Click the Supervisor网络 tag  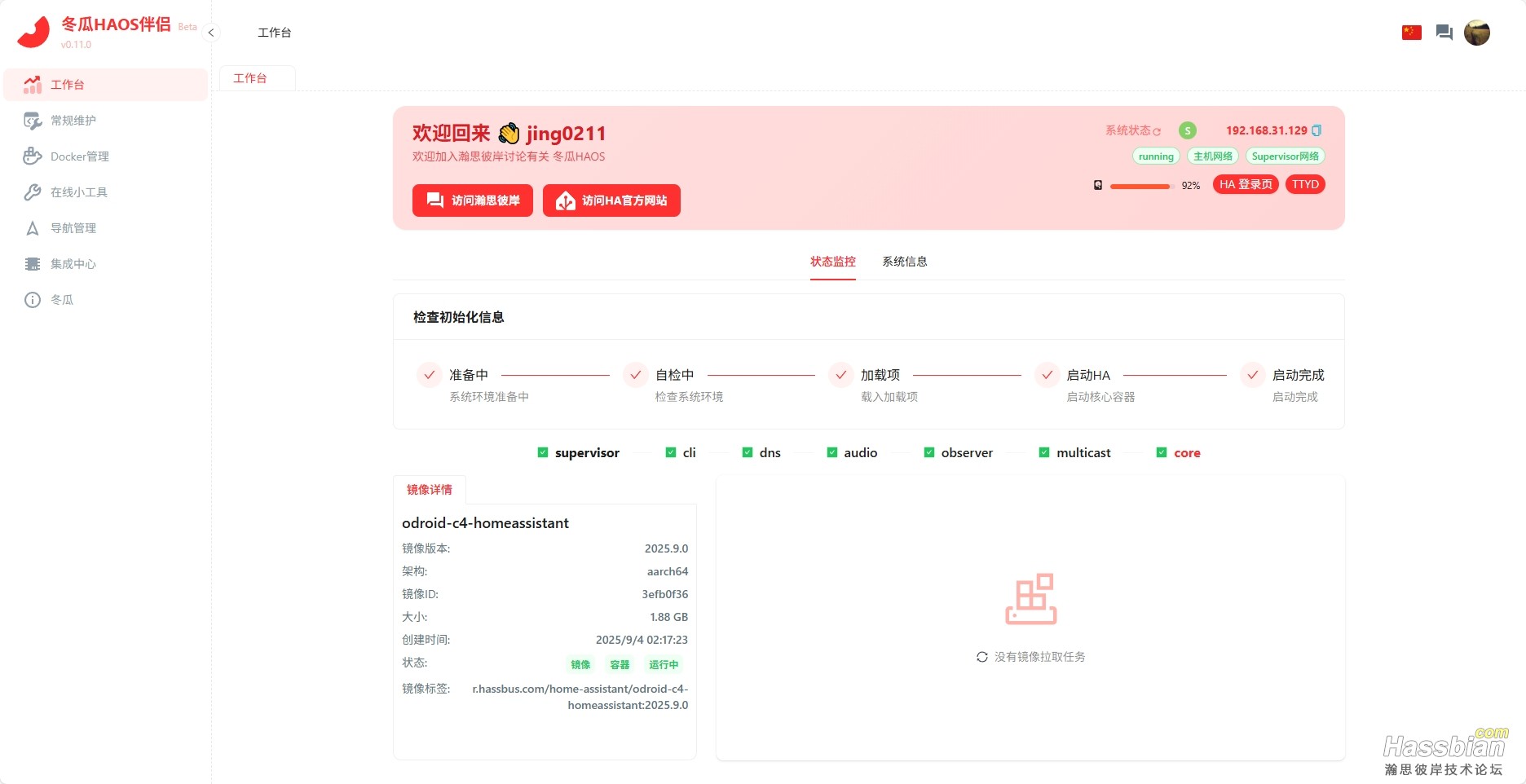click(x=1286, y=156)
